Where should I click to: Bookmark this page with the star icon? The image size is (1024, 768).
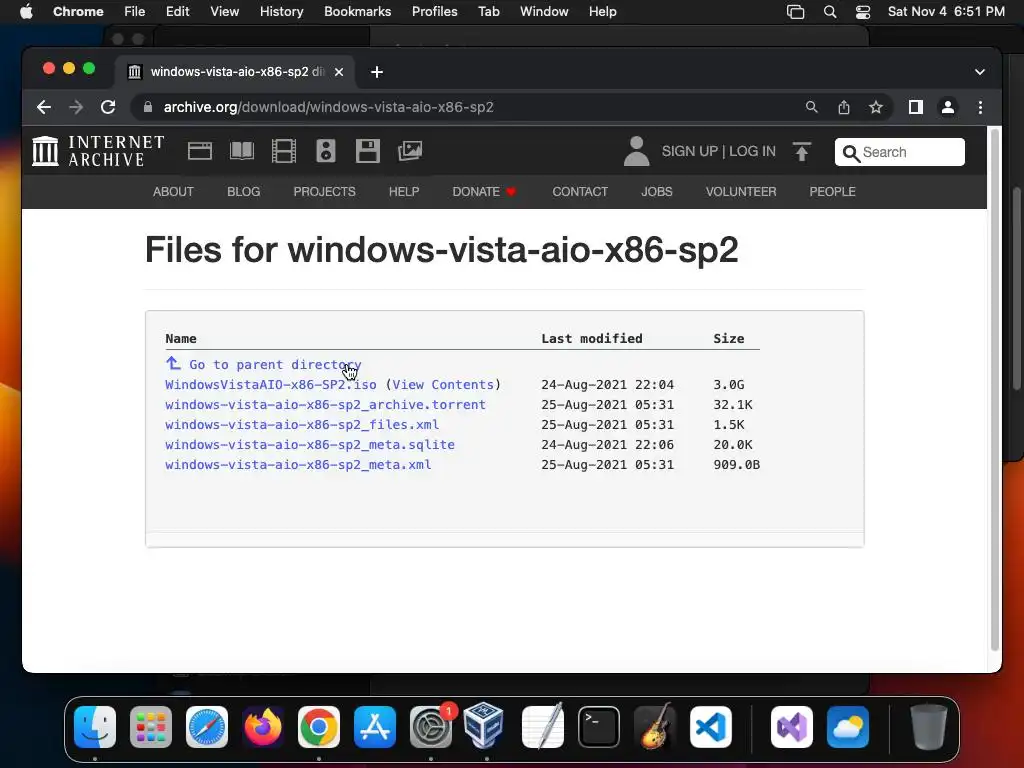point(876,107)
